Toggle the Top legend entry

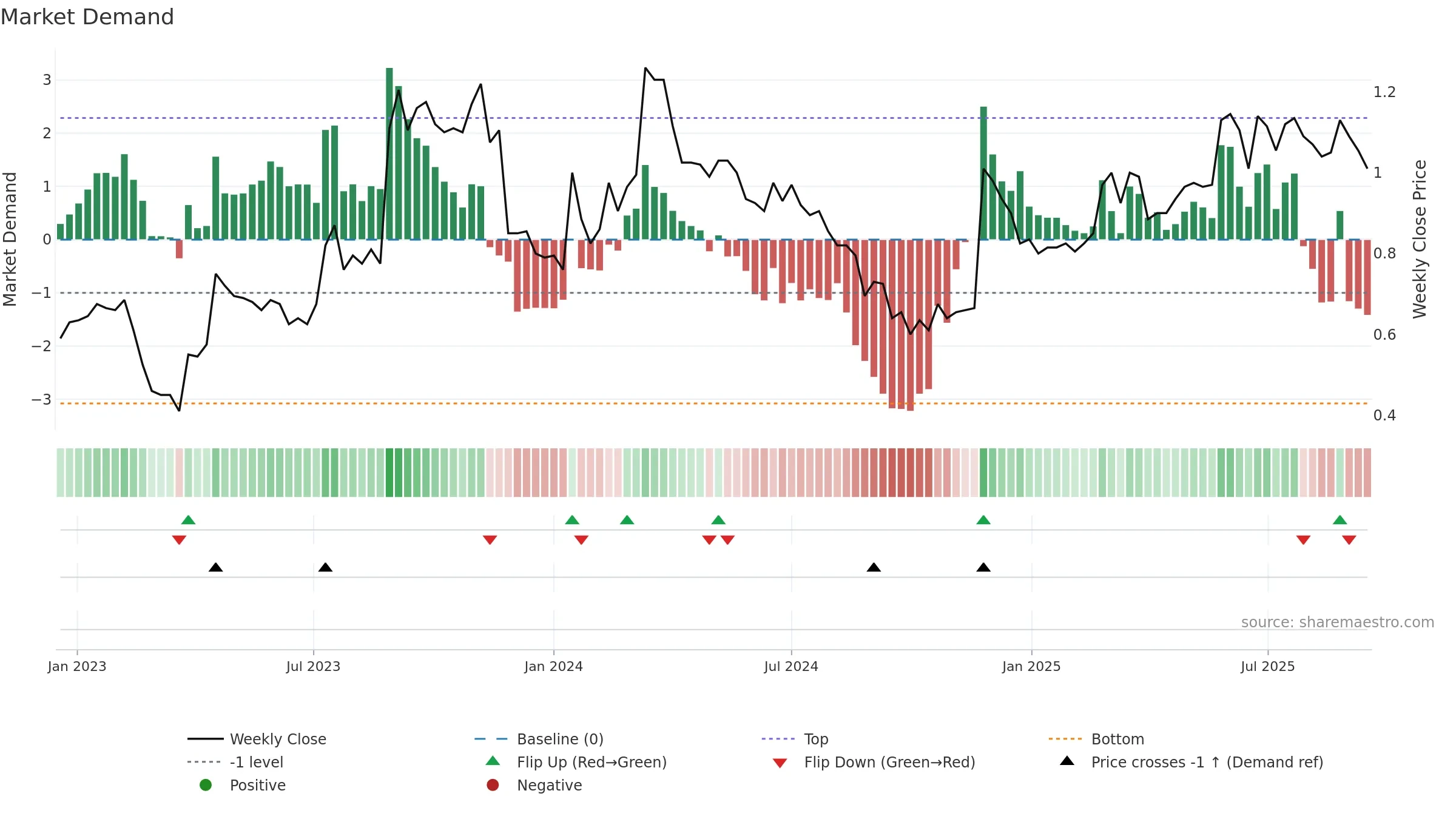(795, 739)
